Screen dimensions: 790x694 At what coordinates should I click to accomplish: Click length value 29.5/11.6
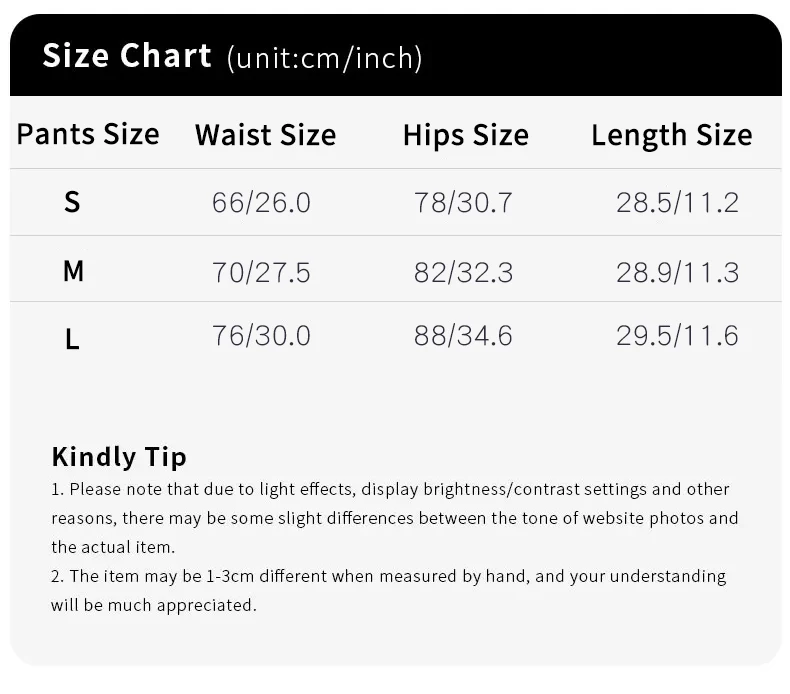point(677,336)
